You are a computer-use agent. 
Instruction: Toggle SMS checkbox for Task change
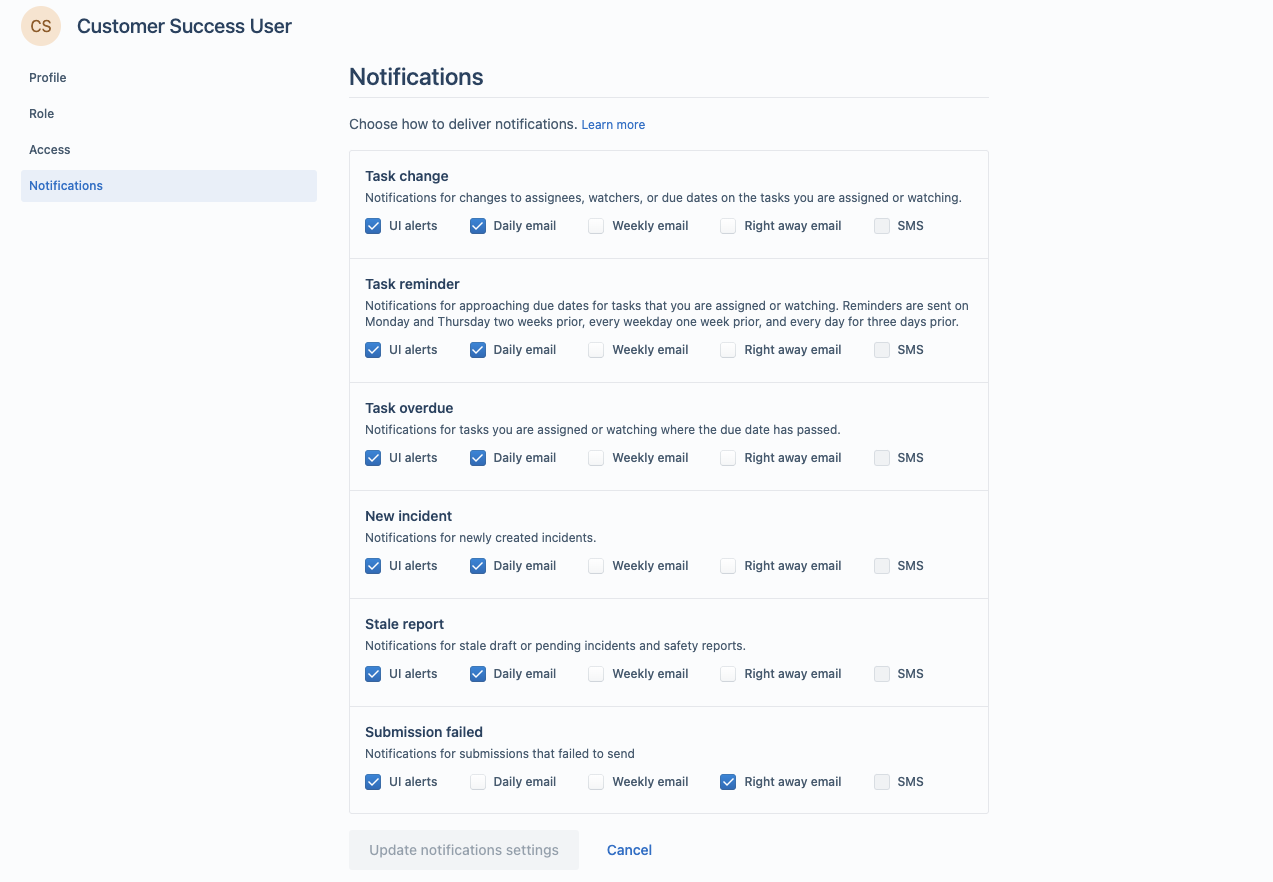(x=882, y=226)
